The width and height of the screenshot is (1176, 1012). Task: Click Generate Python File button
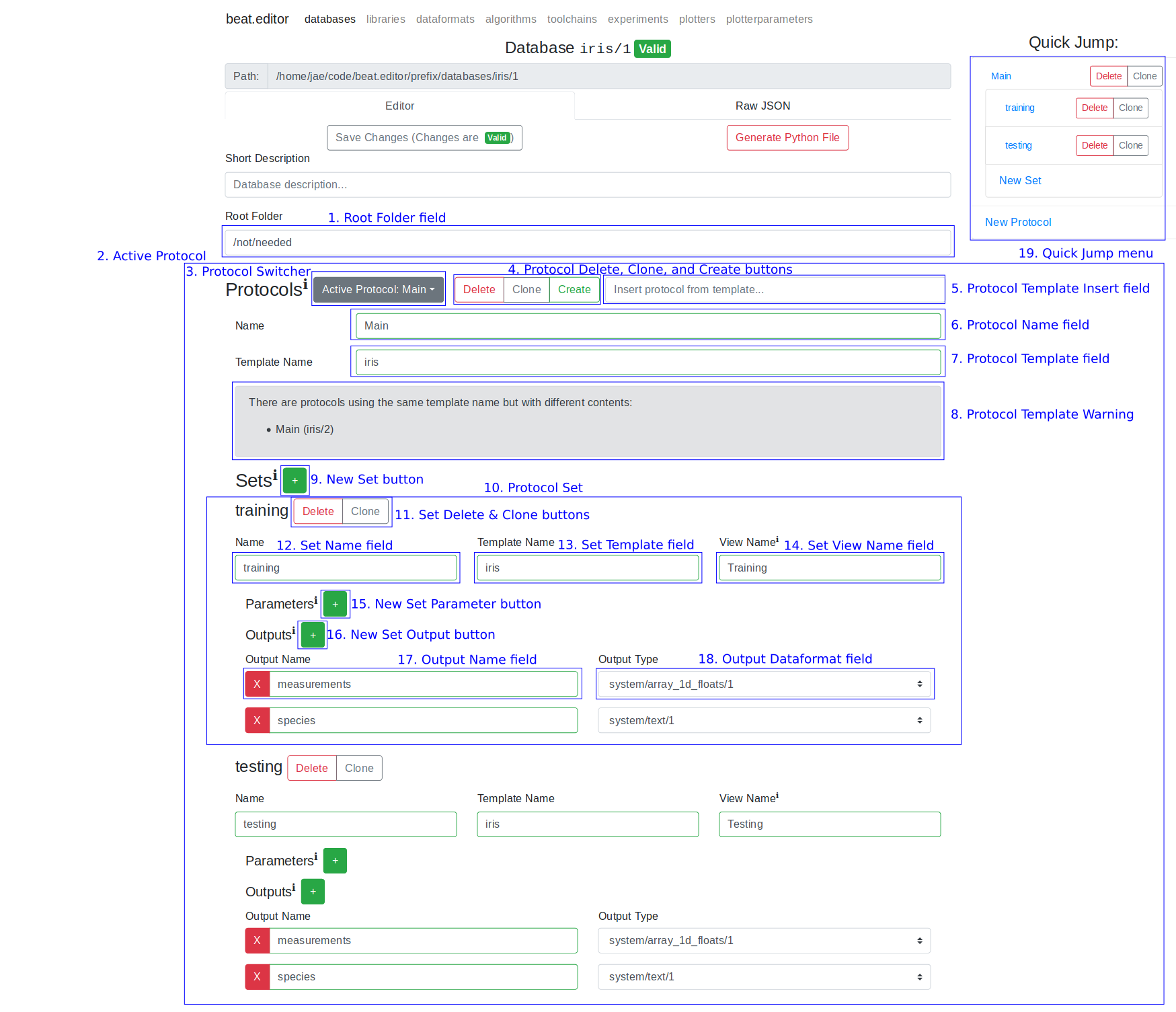point(787,137)
